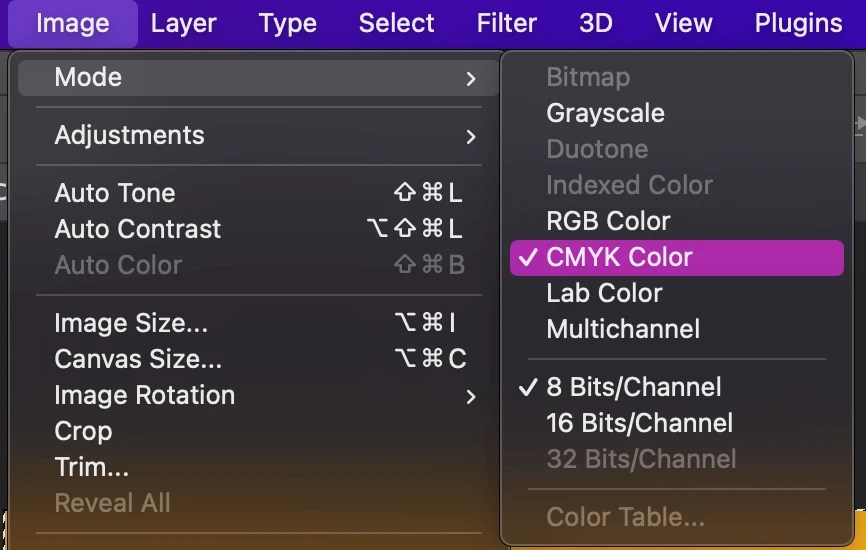Open the 3D menu

click(x=595, y=23)
